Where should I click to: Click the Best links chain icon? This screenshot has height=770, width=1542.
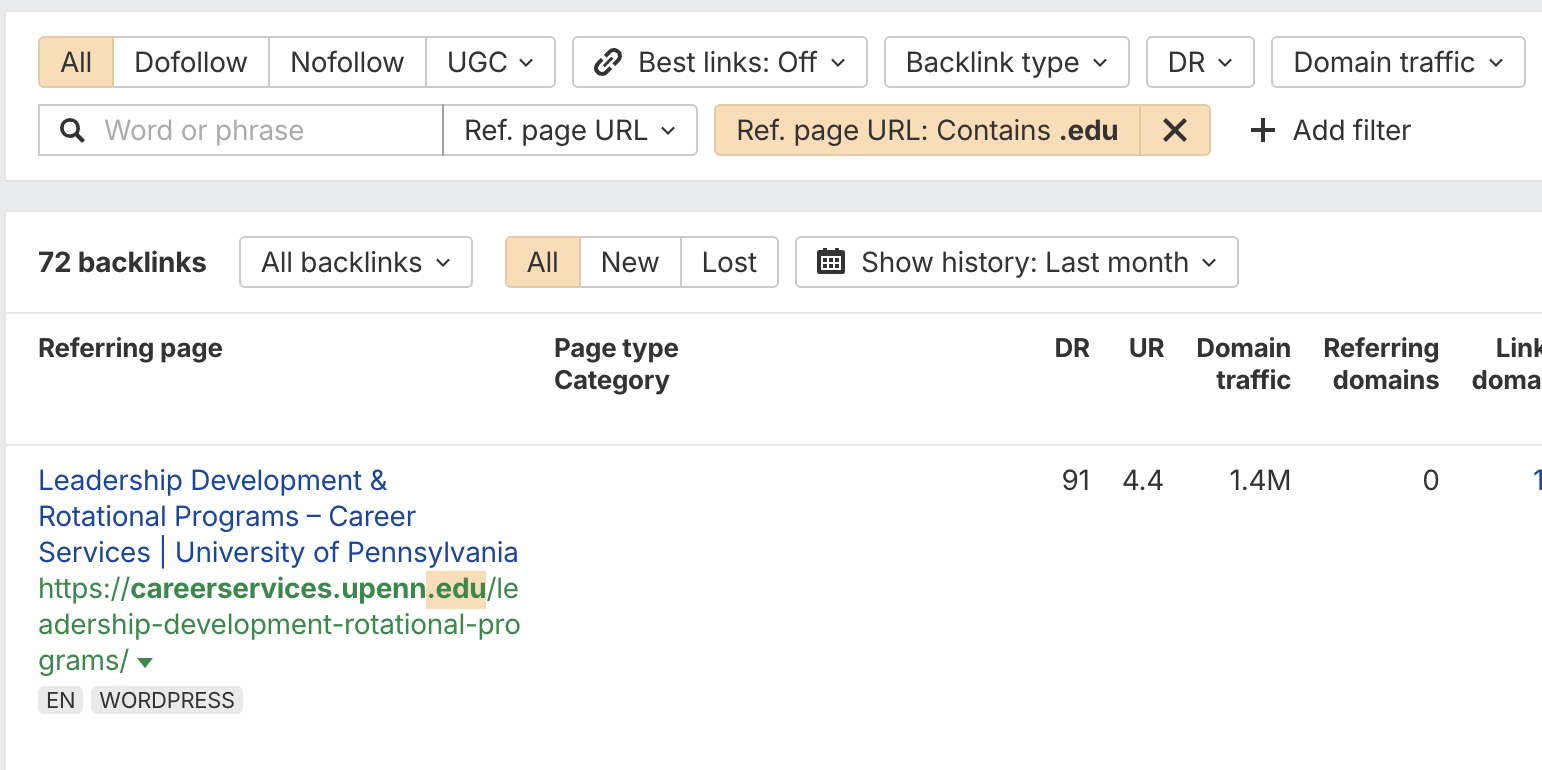607,63
